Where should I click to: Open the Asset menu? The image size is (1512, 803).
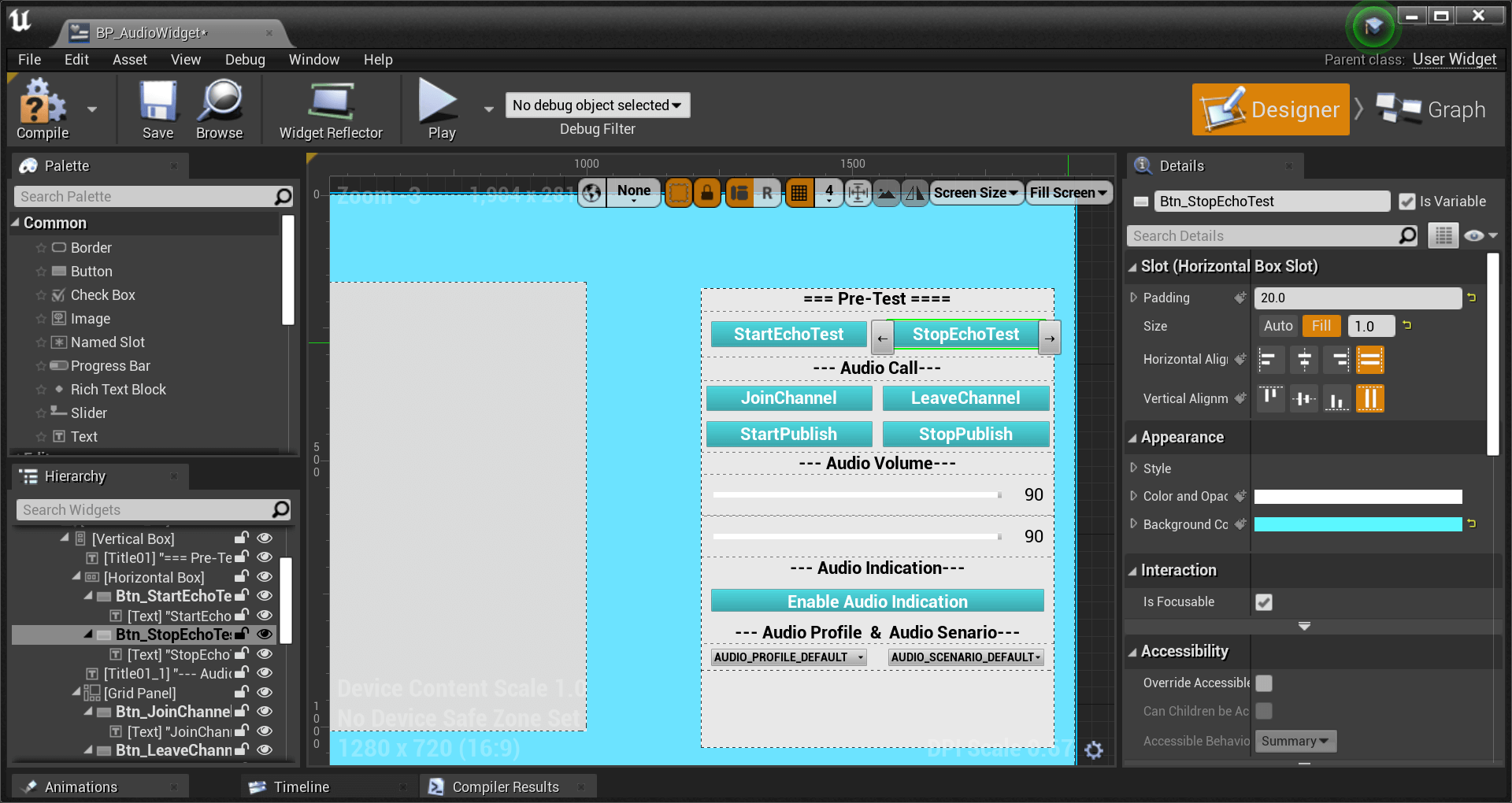coord(129,60)
